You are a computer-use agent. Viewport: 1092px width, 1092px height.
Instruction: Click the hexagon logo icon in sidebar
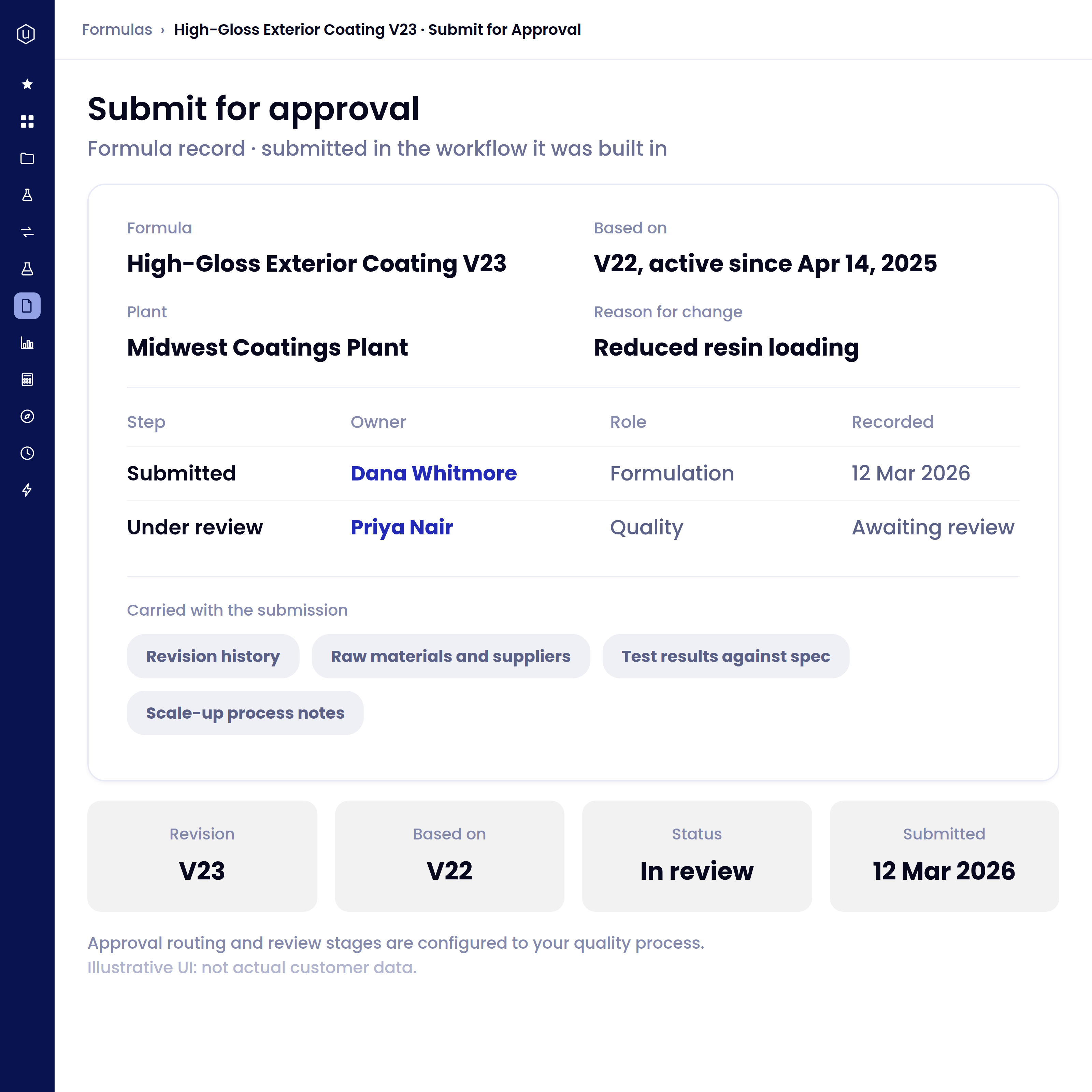point(26,34)
